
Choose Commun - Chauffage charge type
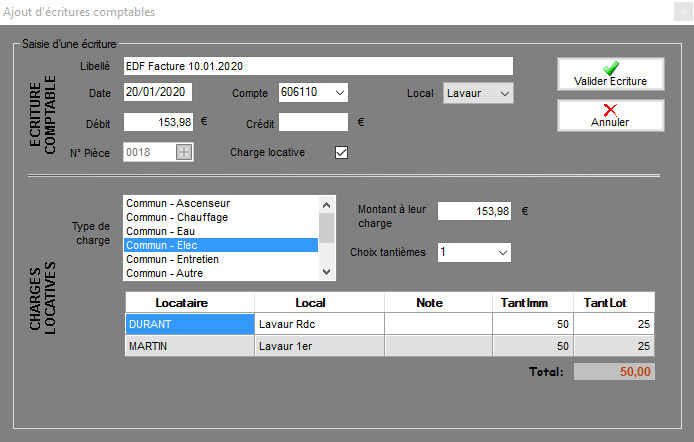pos(220,217)
